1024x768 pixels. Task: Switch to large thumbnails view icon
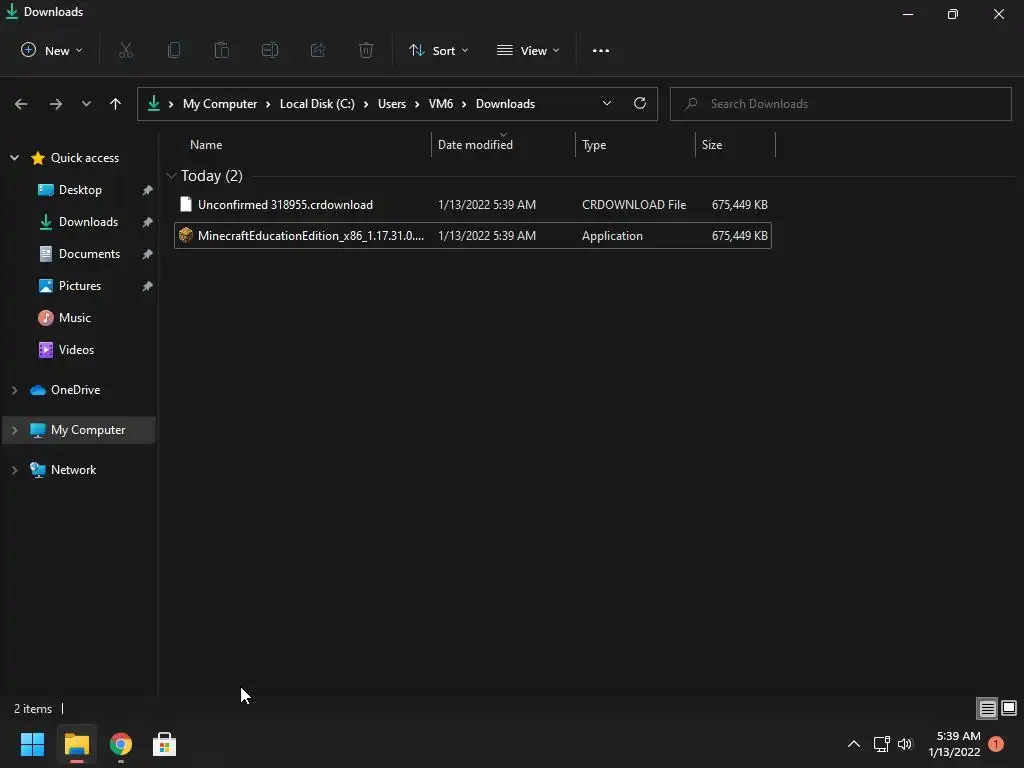(1009, 708)
